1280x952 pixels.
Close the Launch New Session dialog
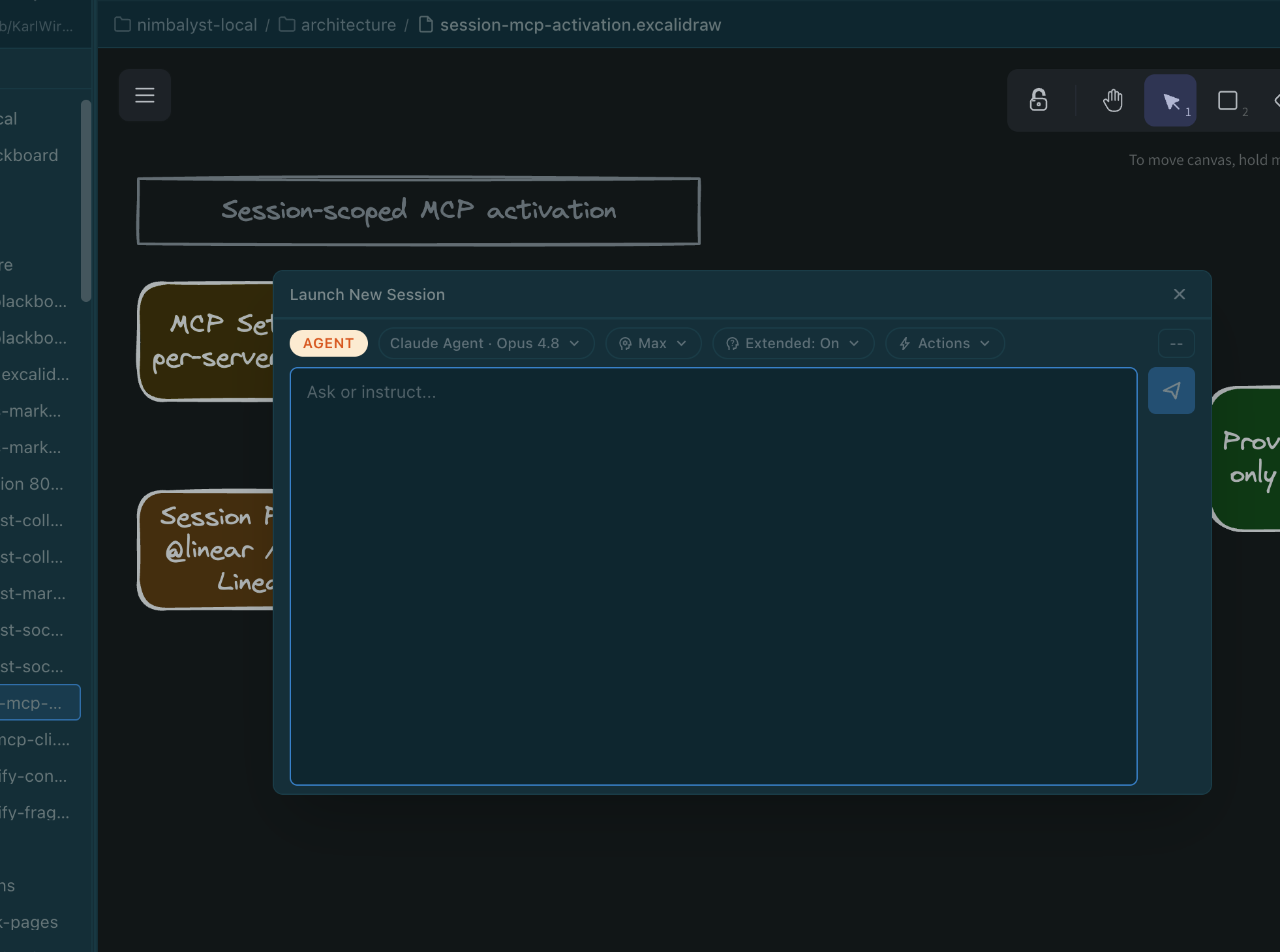coord(1180,294)
